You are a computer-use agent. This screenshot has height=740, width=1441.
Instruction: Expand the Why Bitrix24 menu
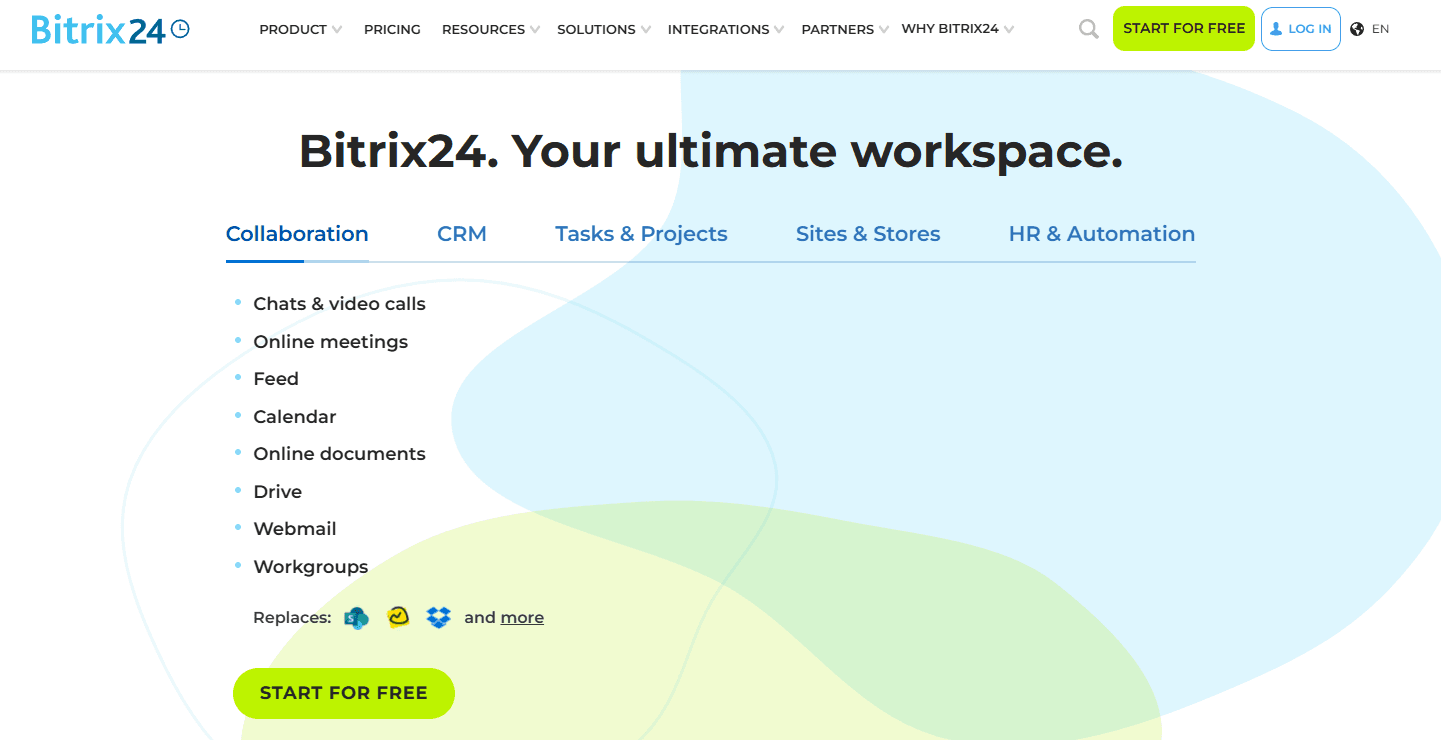[x=957, y=29]
